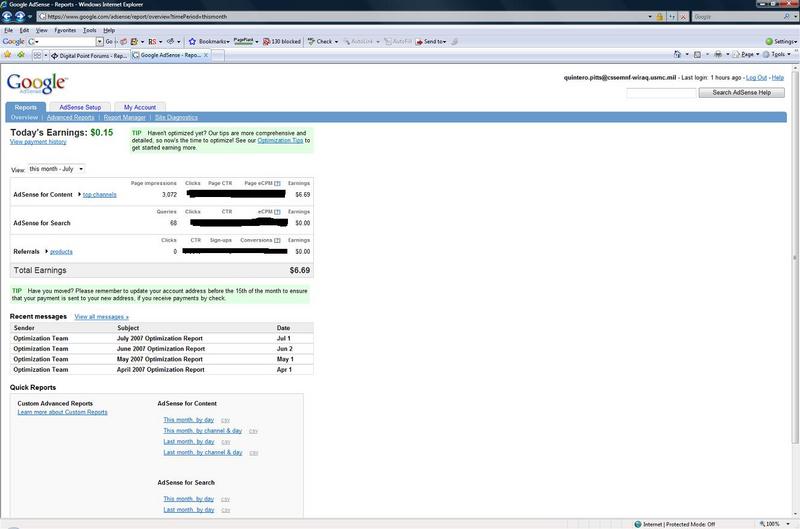The width and height of the screenshot is (800, 529).
Task: Select the AdSense Setup tab
Action: (x=80, y=107)
